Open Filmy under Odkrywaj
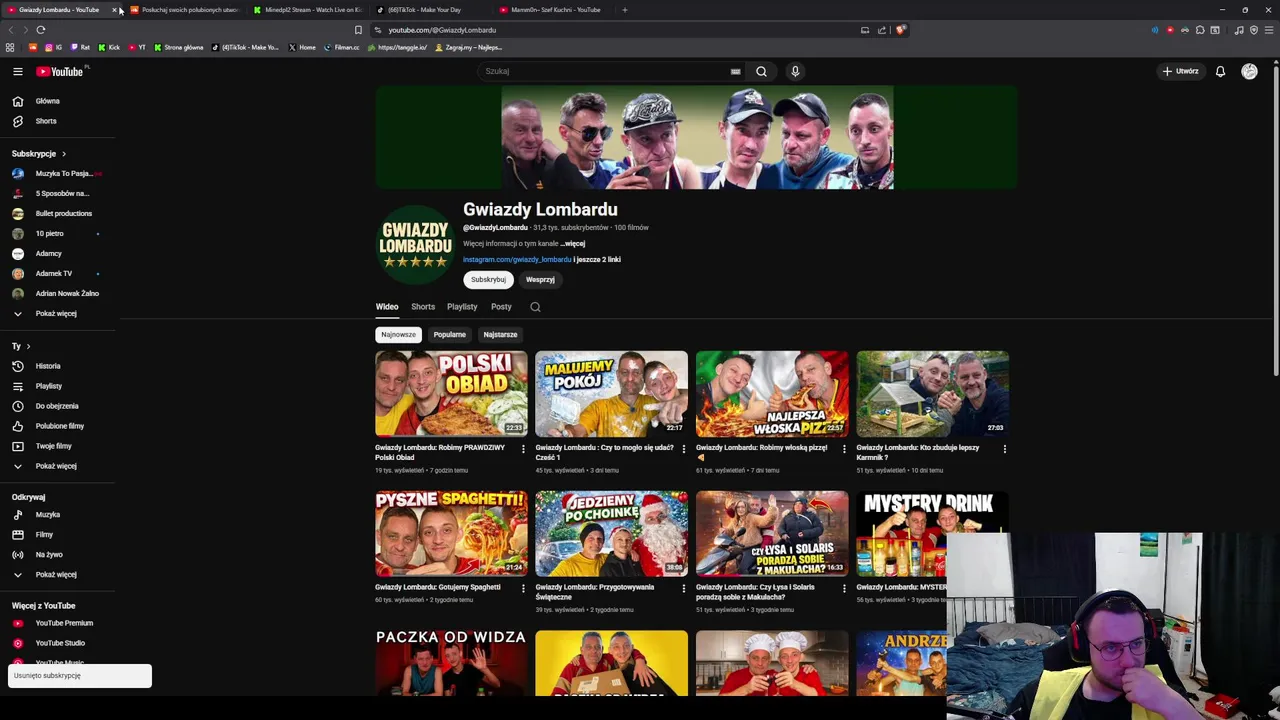This screenshot has height=720, width=1280. pyautogui.click(x=44, y=534)
